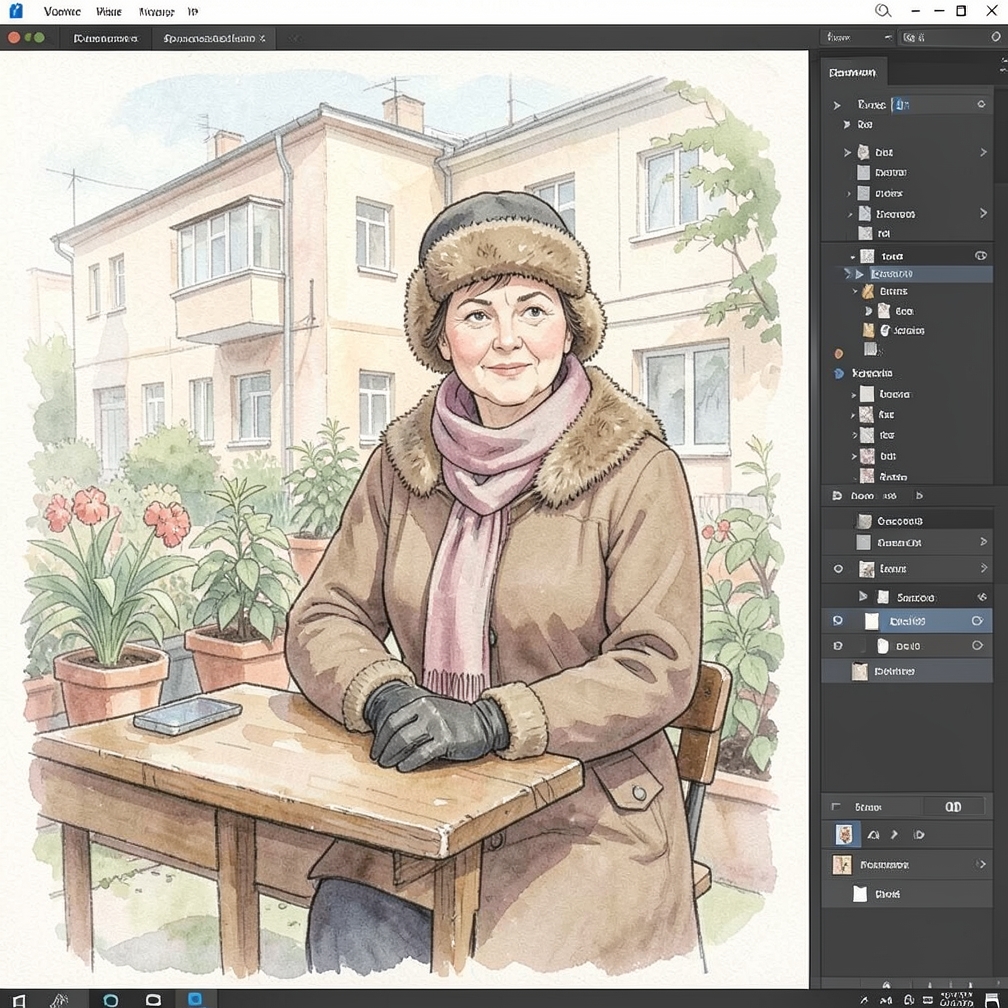This screenshot has height=1008, width=1008.
Task: Click the circle ending the row below the selected layer
Action: coord(977,645)
